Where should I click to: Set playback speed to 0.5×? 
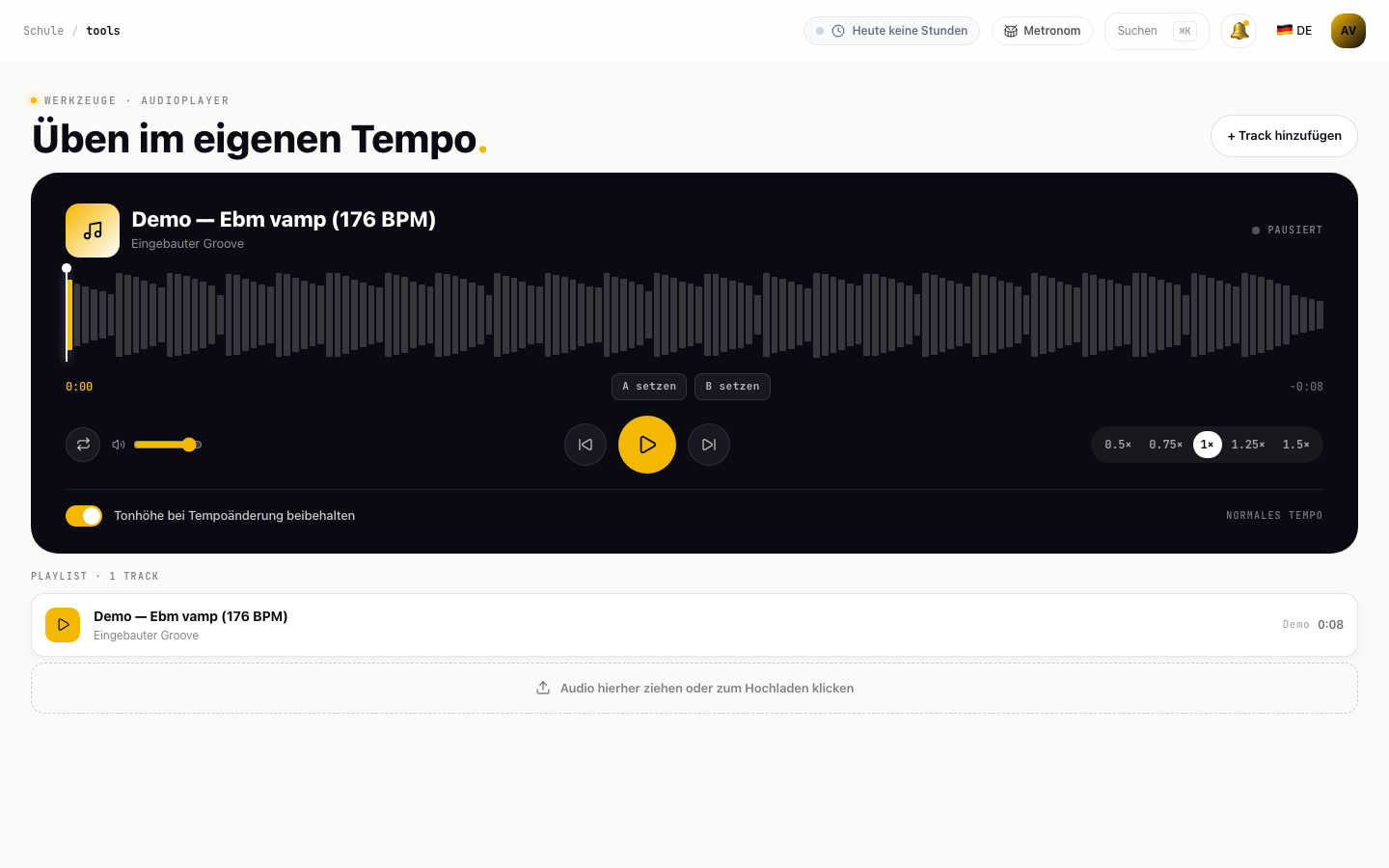coord(1118,445)
